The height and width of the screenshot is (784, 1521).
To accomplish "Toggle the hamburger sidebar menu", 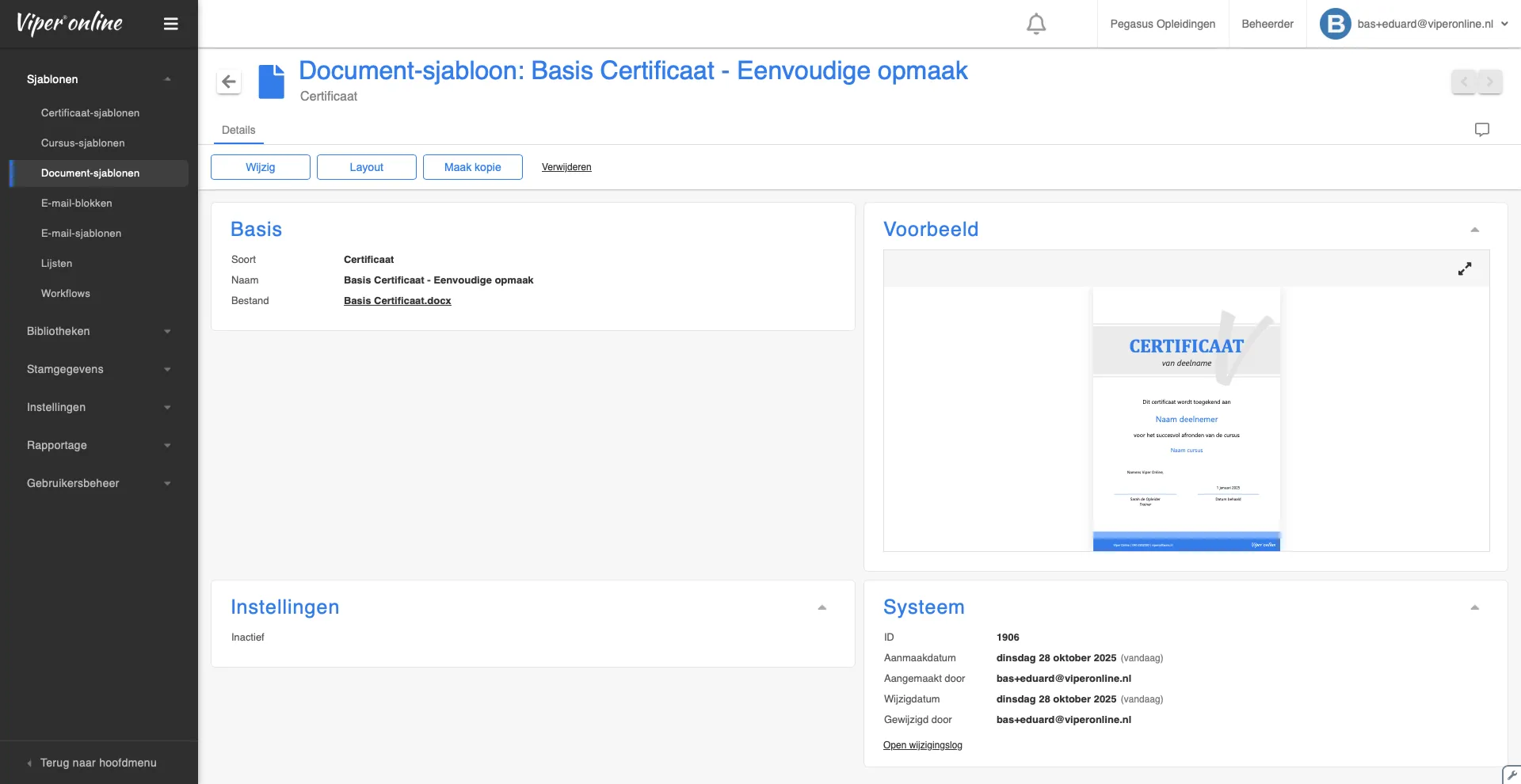I will (x=170, y=24).
